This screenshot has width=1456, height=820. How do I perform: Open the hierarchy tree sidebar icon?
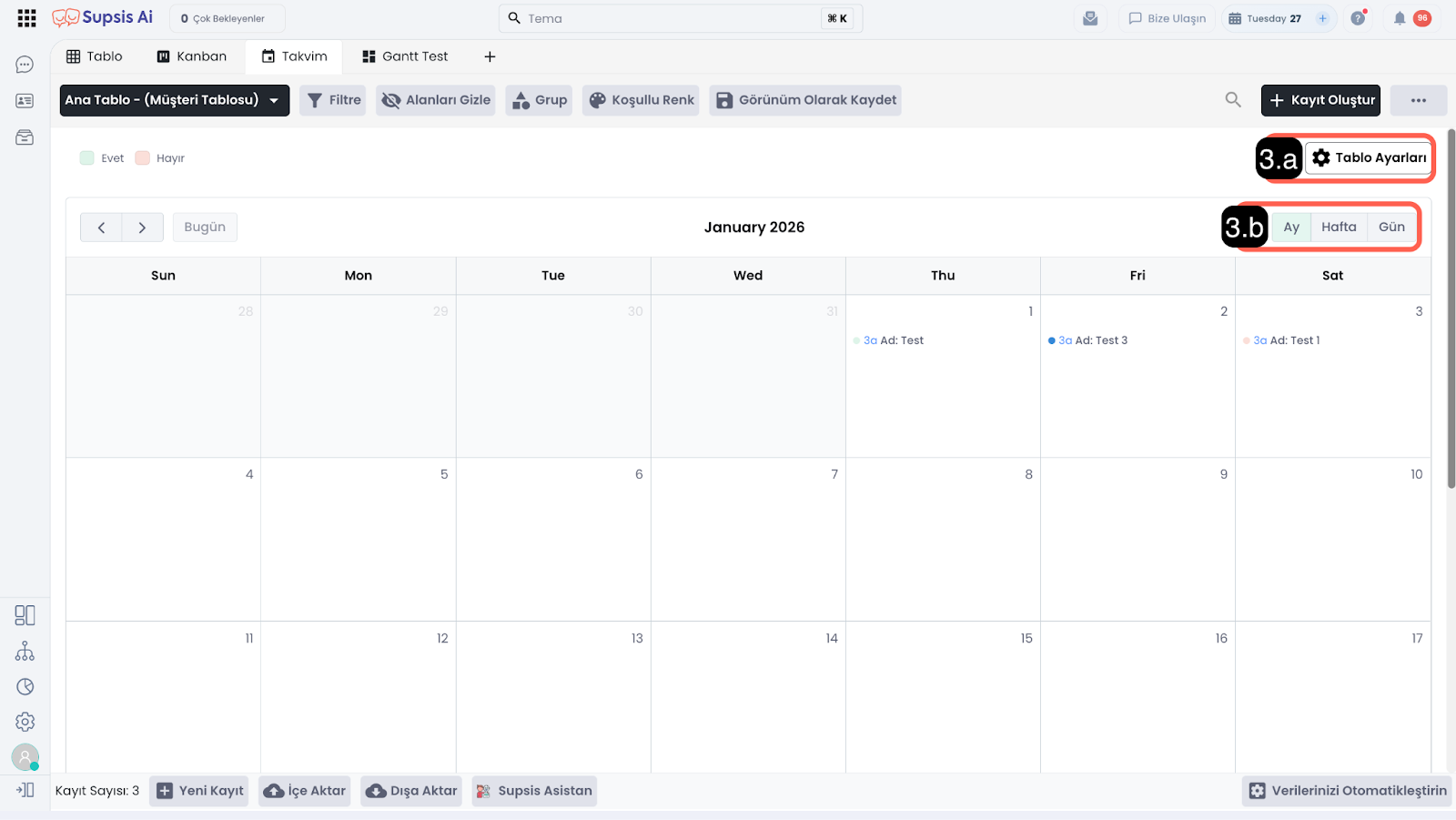[x=25, y=652]
